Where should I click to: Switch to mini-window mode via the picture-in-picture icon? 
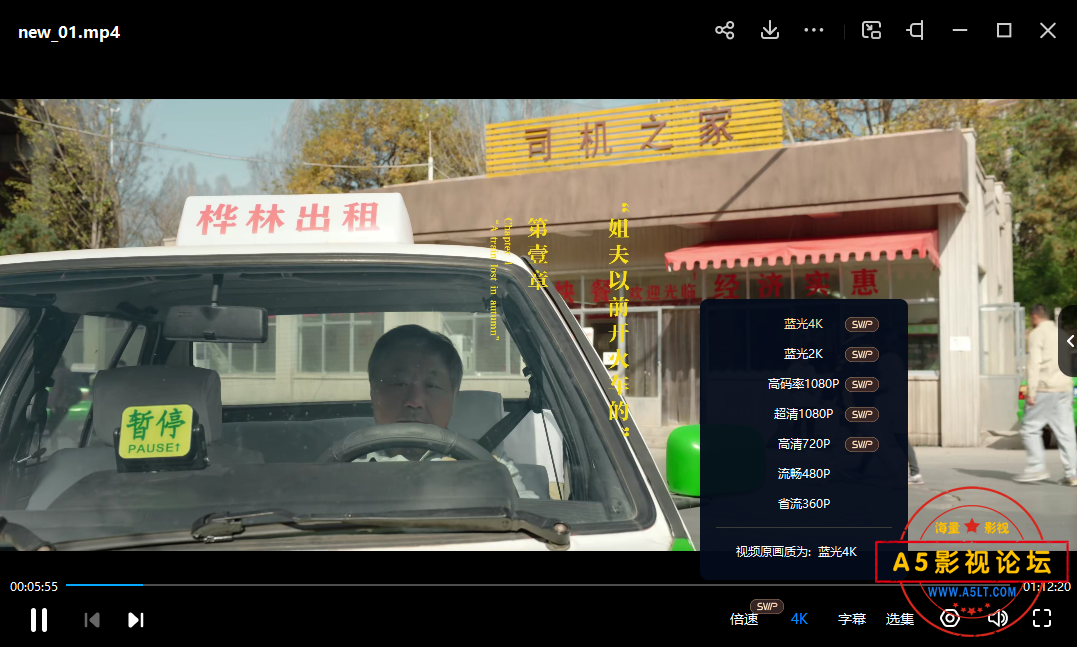click(x=872, y=30)
